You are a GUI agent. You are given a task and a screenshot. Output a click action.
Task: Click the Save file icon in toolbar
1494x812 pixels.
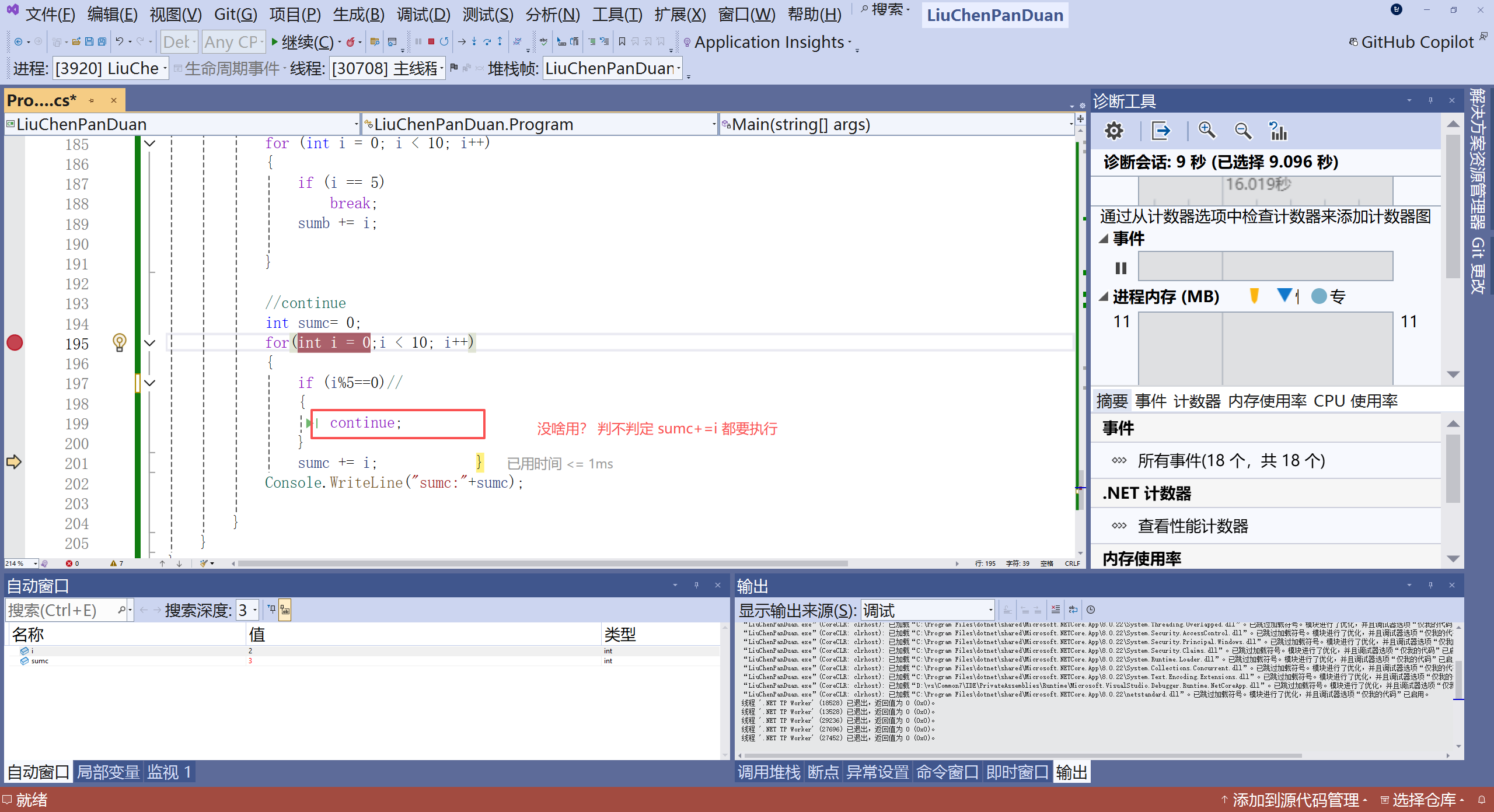pos(89,41)
